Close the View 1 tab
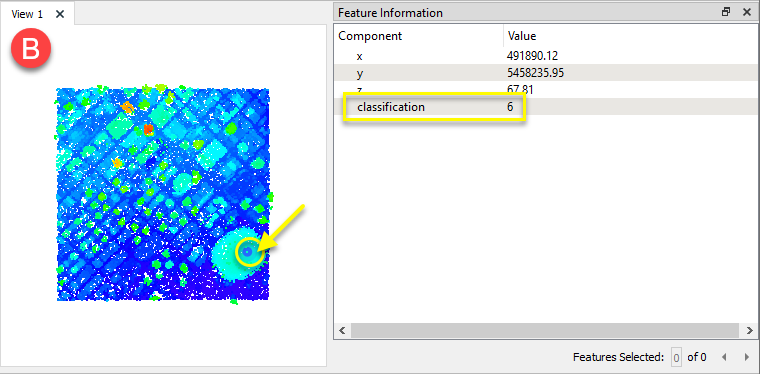The height and width of the screenshot is (374, 760). pyautogui.click(x=60, y=14)
